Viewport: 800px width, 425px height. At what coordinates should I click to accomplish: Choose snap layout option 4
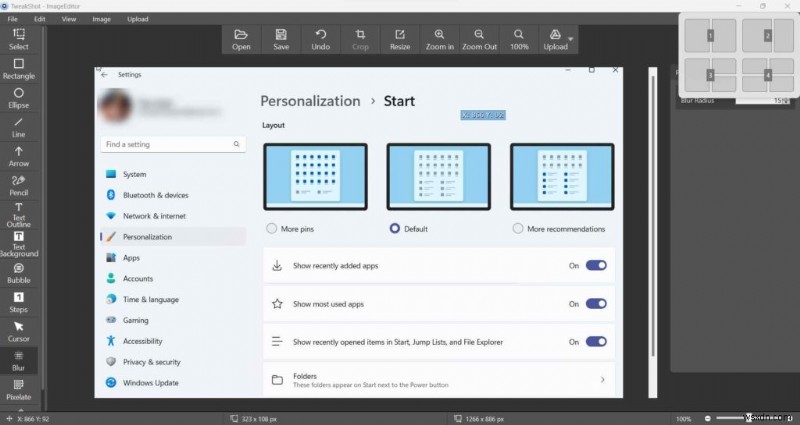coord(768,75)
